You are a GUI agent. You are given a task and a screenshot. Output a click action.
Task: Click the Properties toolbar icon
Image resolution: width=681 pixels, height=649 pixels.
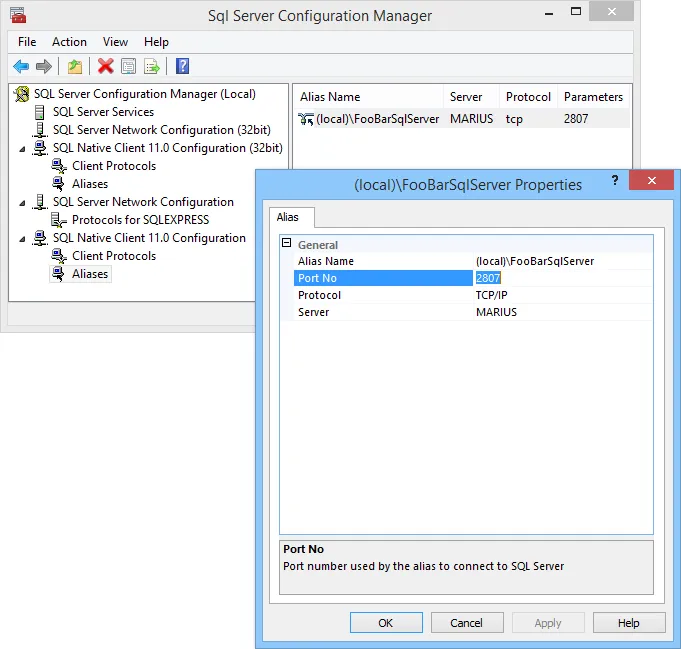pyautogui.click(x=129, y=66)
